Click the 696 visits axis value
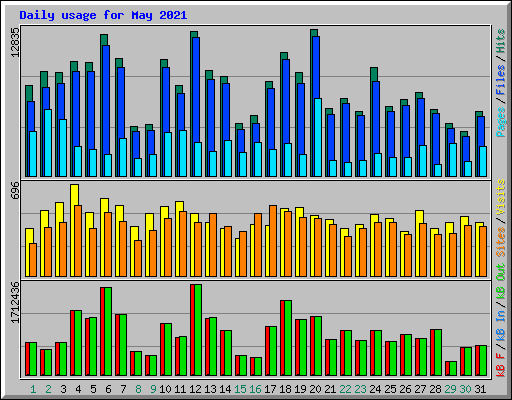Viewport: 512px width, 400px height. point(15,190)
